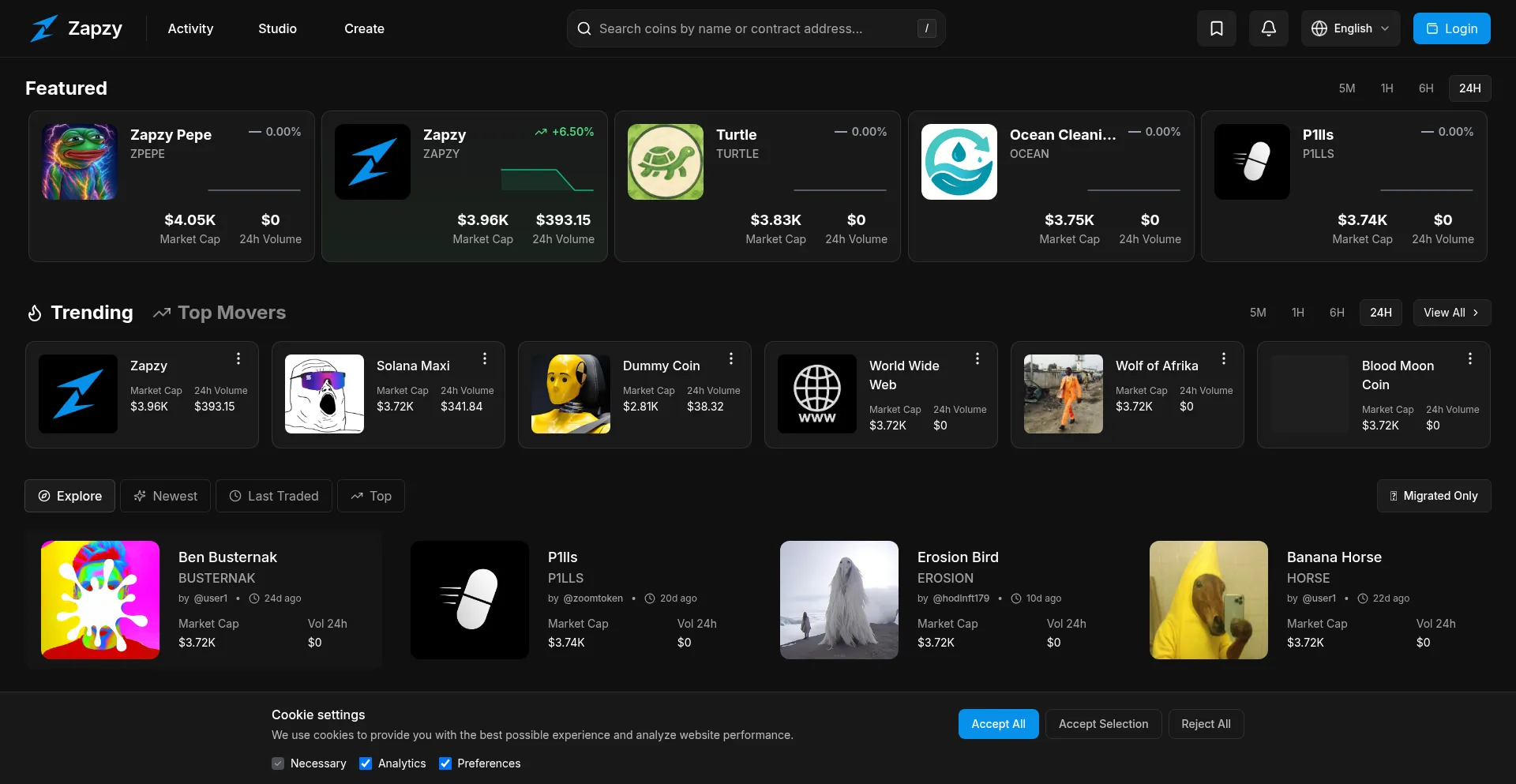The width and height of the screenshot is (1516, 784).
Task: Open the three-dot menu on Solana Maxi card
Action: click(485, 358)
